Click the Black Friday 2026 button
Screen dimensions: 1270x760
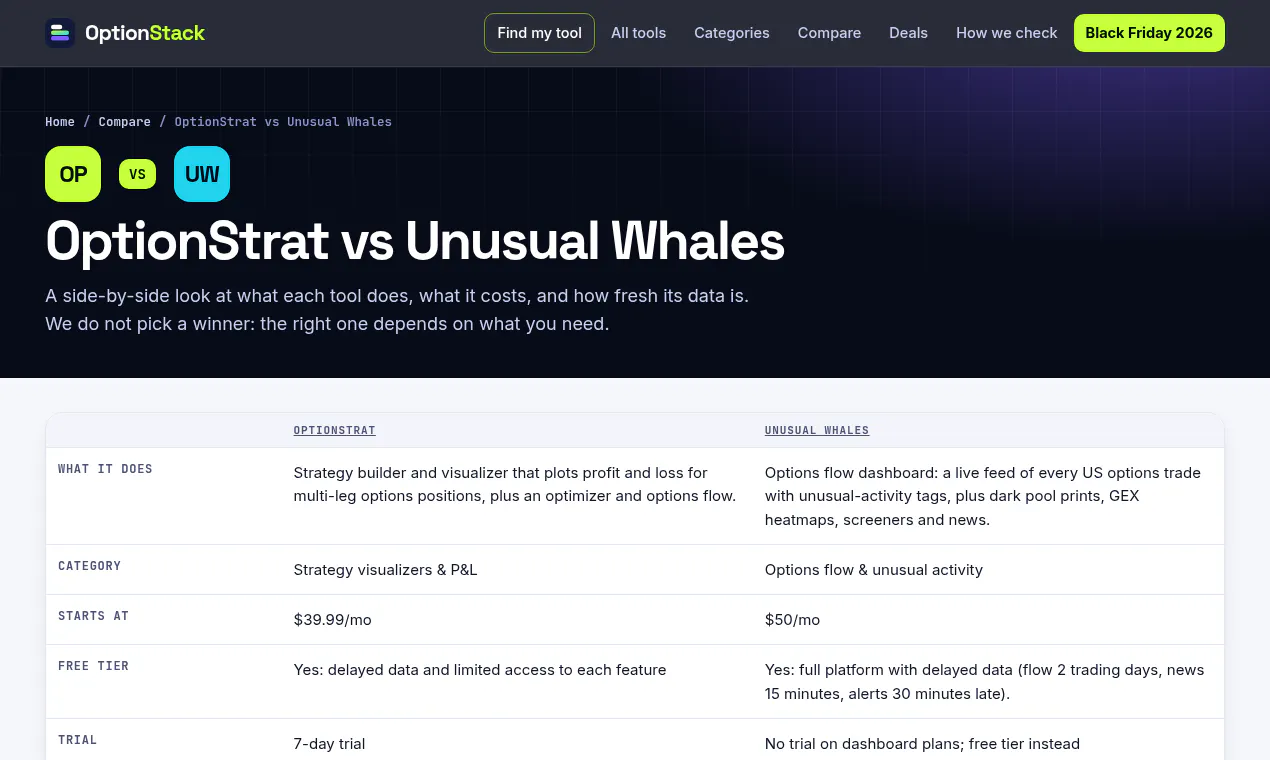(x=1149, y=33)
